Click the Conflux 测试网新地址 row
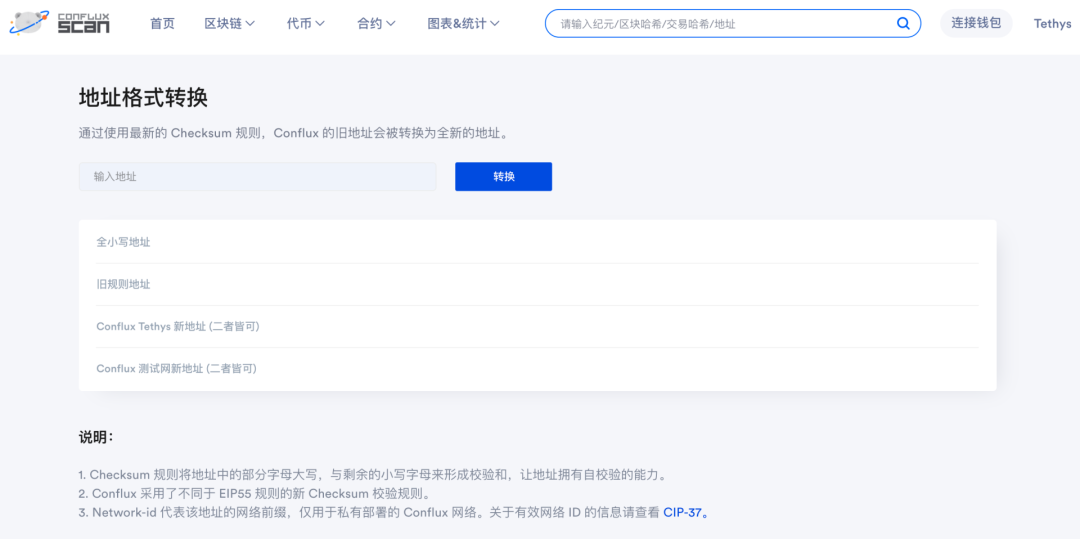 click(x=537, y=368)
